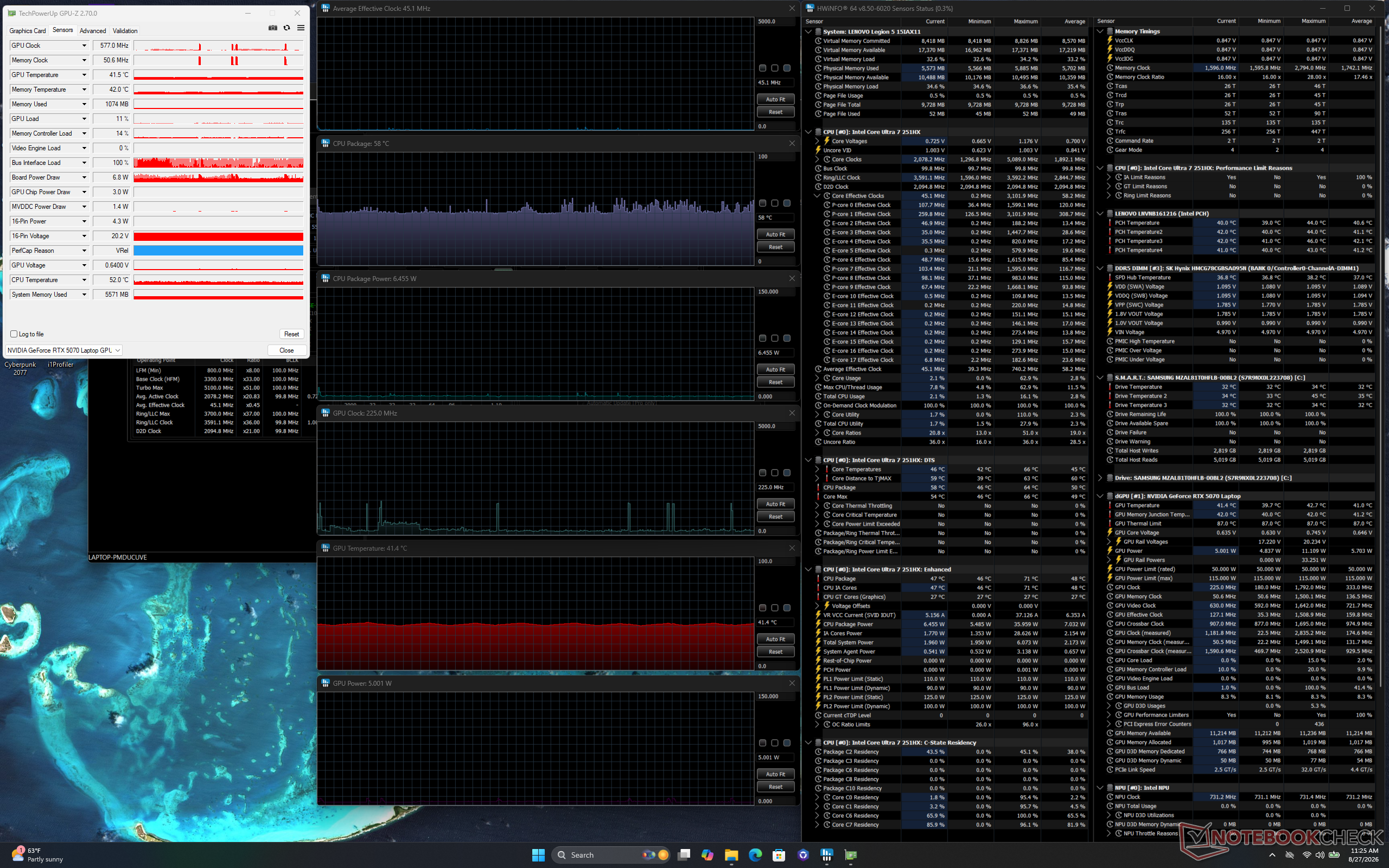1389x868 pixels.
Task: Click the Close button in GPU-Z
Action: [286, 350]
